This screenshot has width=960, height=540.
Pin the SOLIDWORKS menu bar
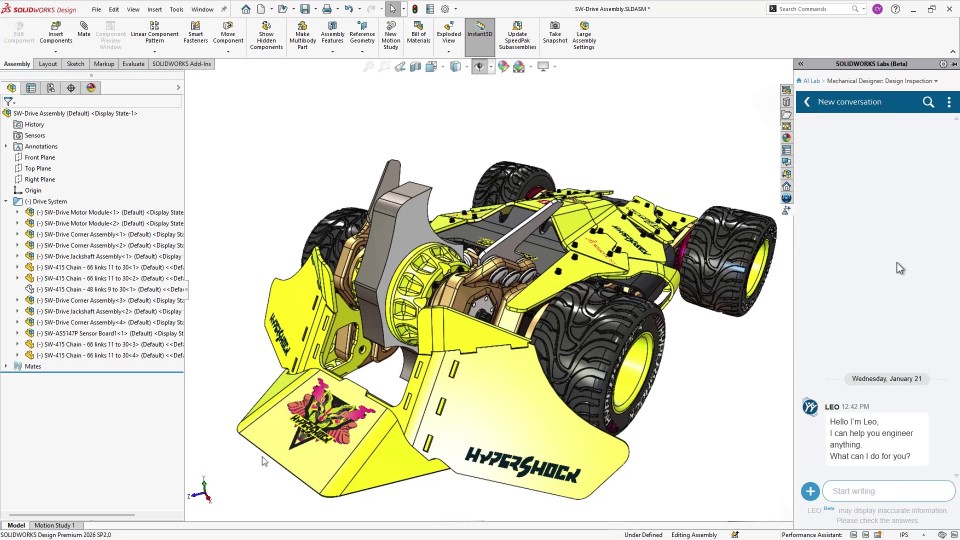[225, 9]
